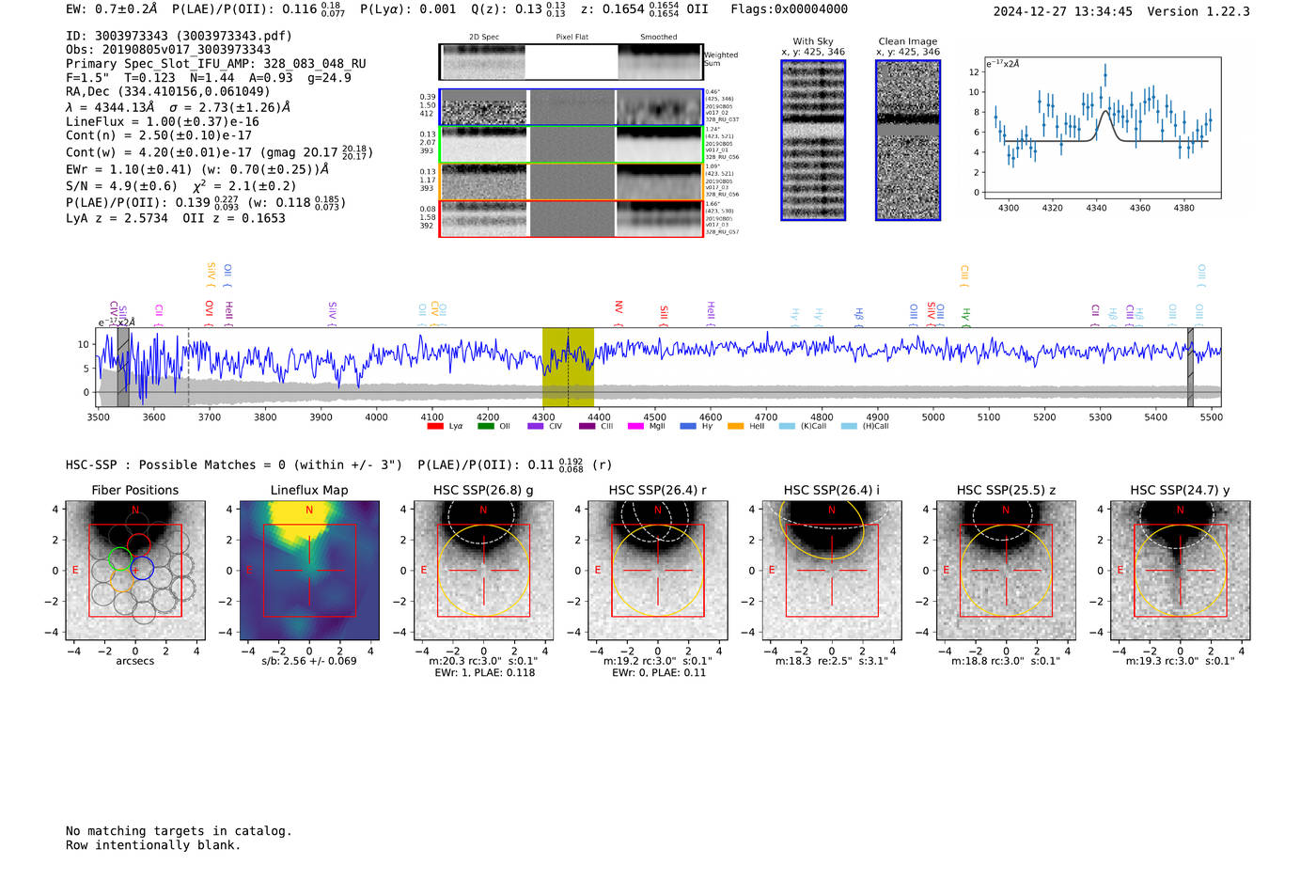Click the yellow highlighted emission line region
1316x896 pixels.
pos(568,367)
